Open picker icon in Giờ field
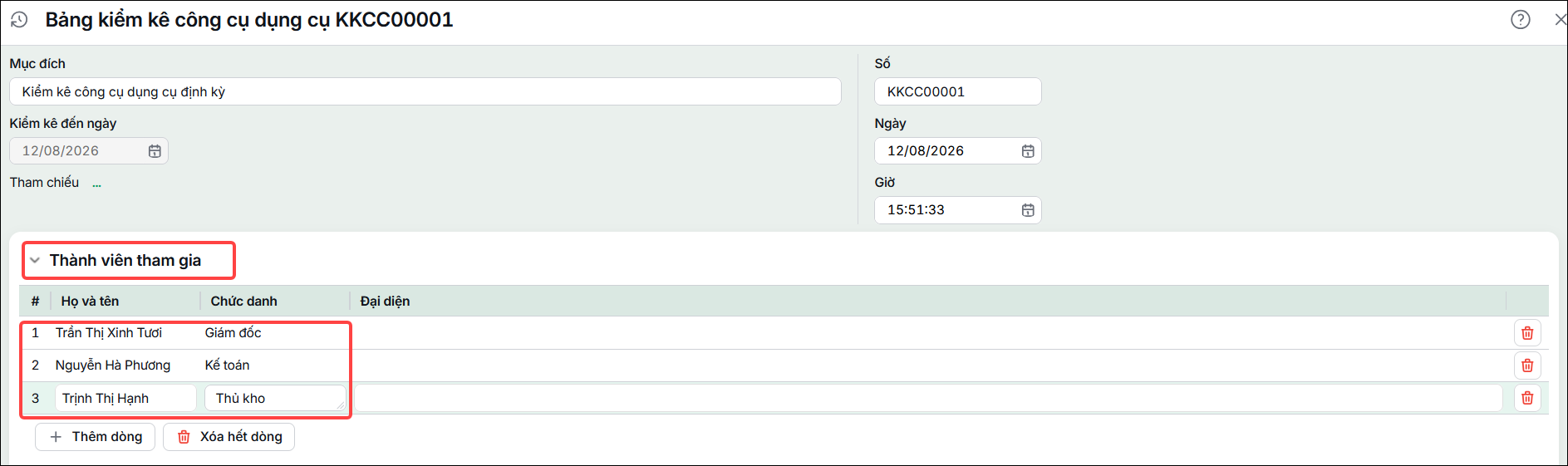Screen dimensions: 1568x466 [1028, 210]
